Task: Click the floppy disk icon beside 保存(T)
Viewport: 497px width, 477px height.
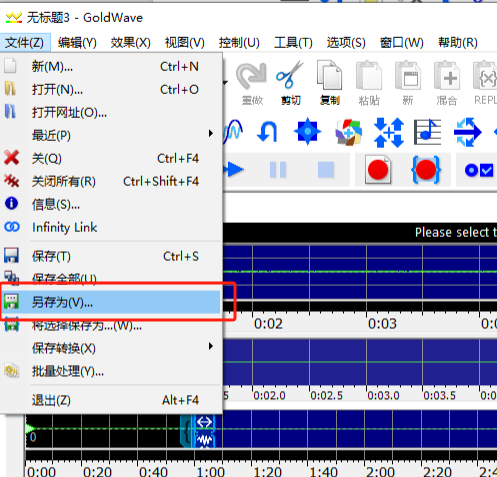Action: 11,256
